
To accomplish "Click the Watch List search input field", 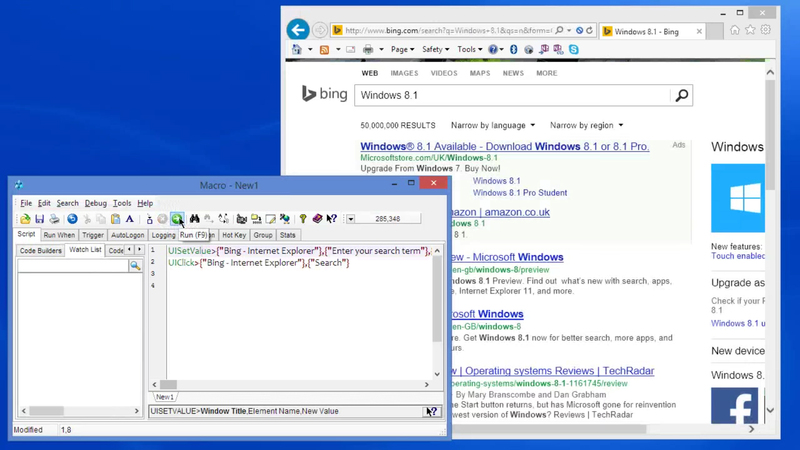I will tap(73, 266).
